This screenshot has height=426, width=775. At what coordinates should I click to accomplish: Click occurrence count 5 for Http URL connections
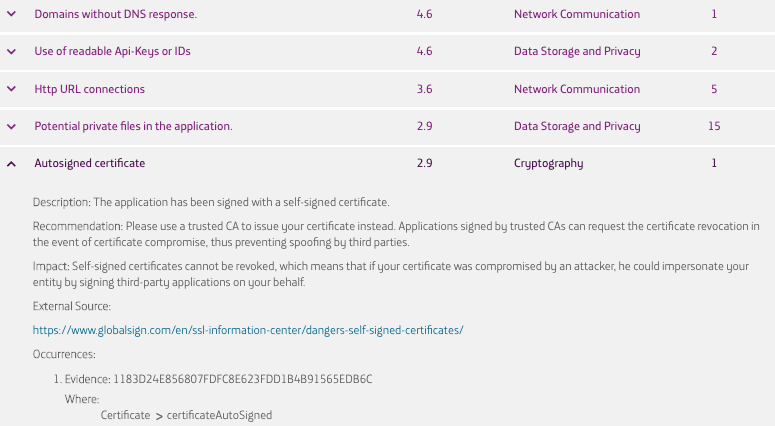[714, 89]
